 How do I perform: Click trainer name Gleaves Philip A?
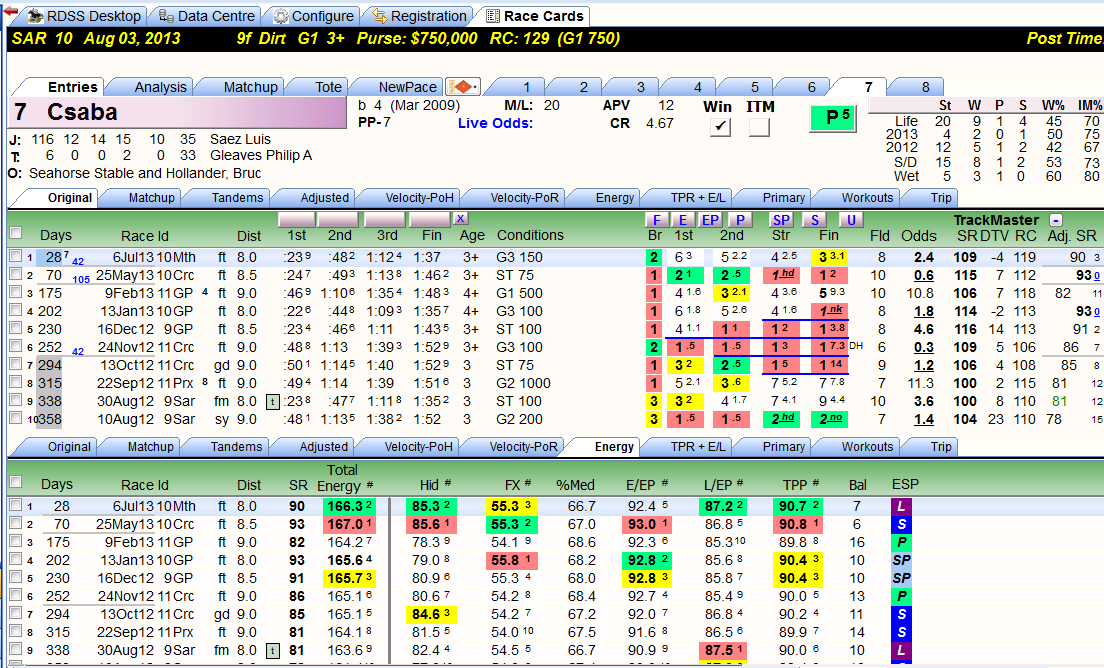[x=261, y=156]
